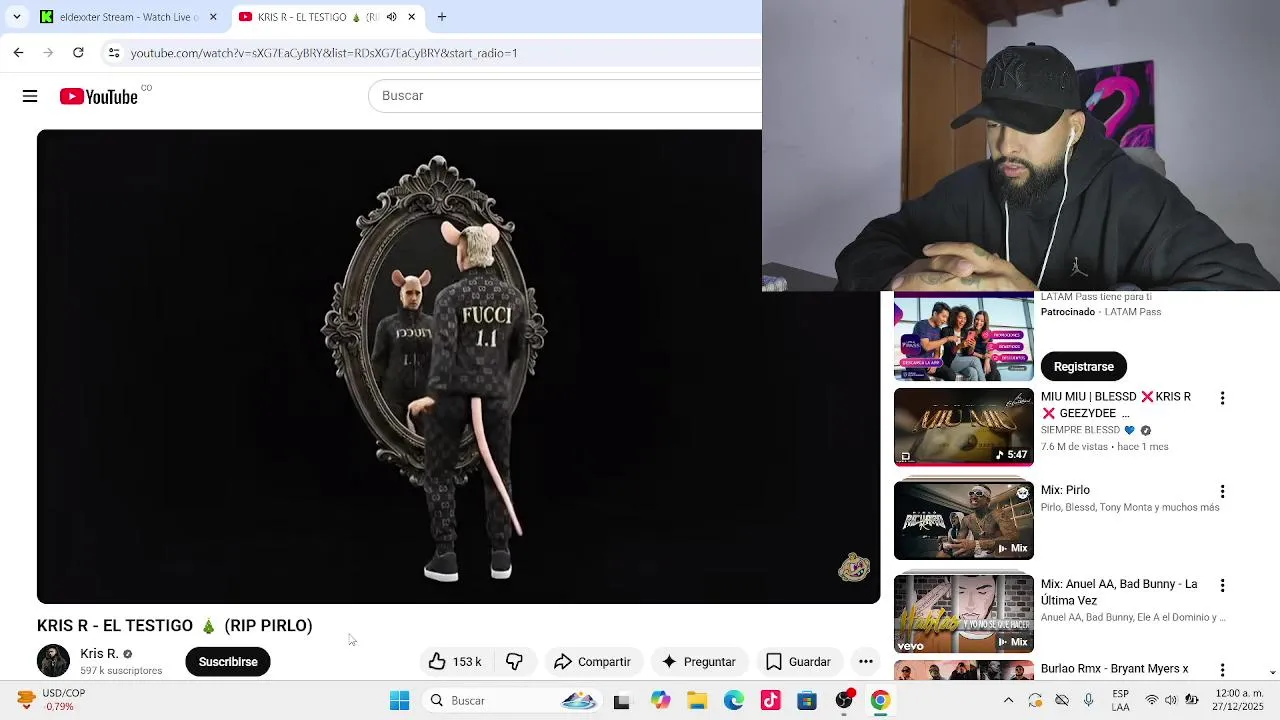This screenshot has height=720, width=1280.
Task: Subscribe using the Suscribirse button
Action: point(228,661)
